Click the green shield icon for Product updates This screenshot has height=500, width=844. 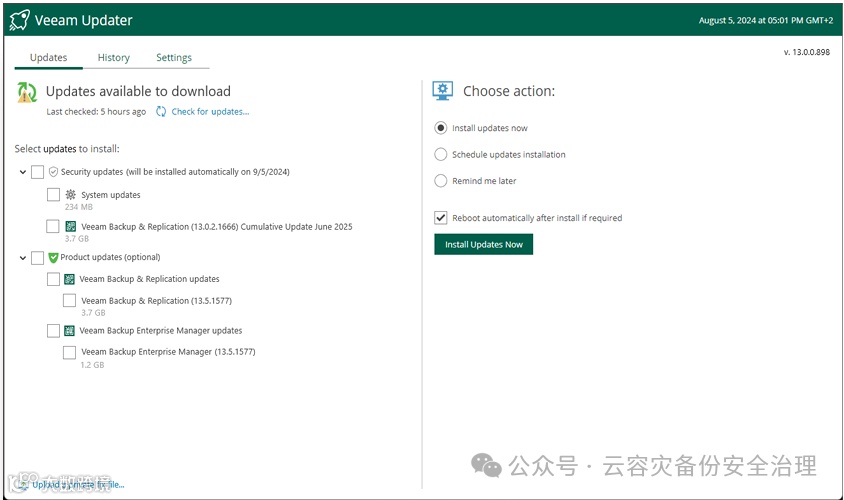(53, 257)
